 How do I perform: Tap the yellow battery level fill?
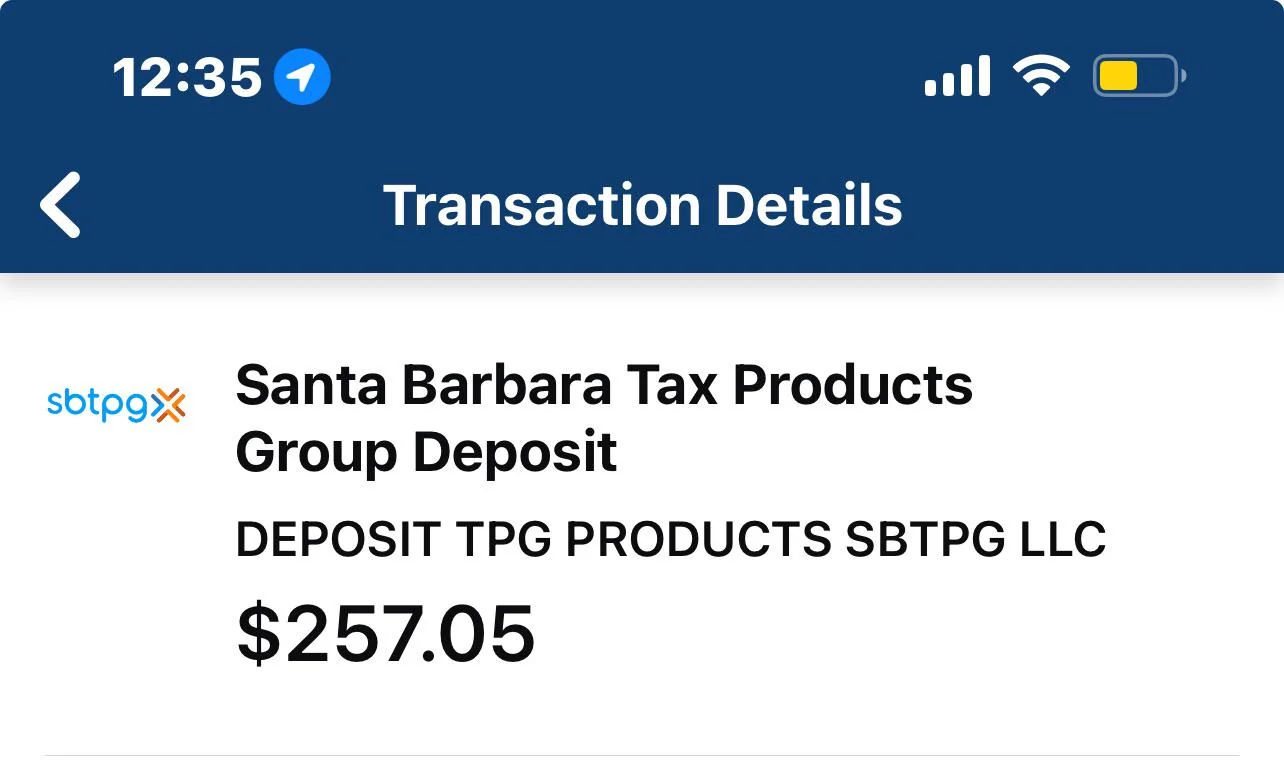(x=1119, y=75)
